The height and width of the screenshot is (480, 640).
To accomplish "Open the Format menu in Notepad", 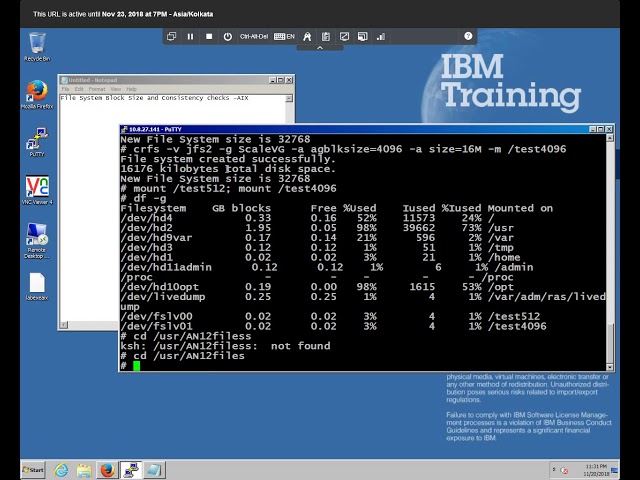I will 97,89.
